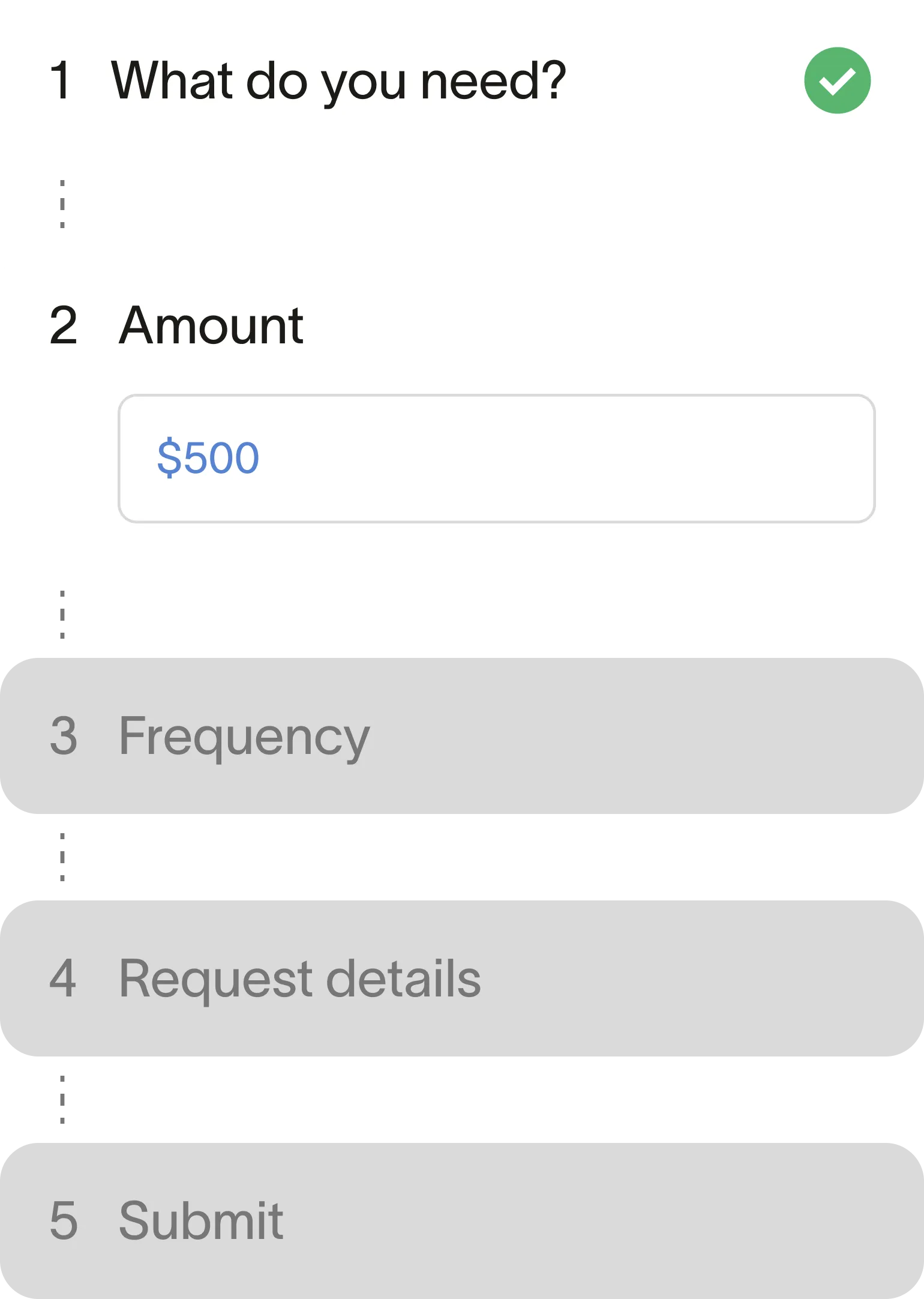The image size is (924, 1299).
Task: Click the dotted connector above Frequency
Action: 62,615
